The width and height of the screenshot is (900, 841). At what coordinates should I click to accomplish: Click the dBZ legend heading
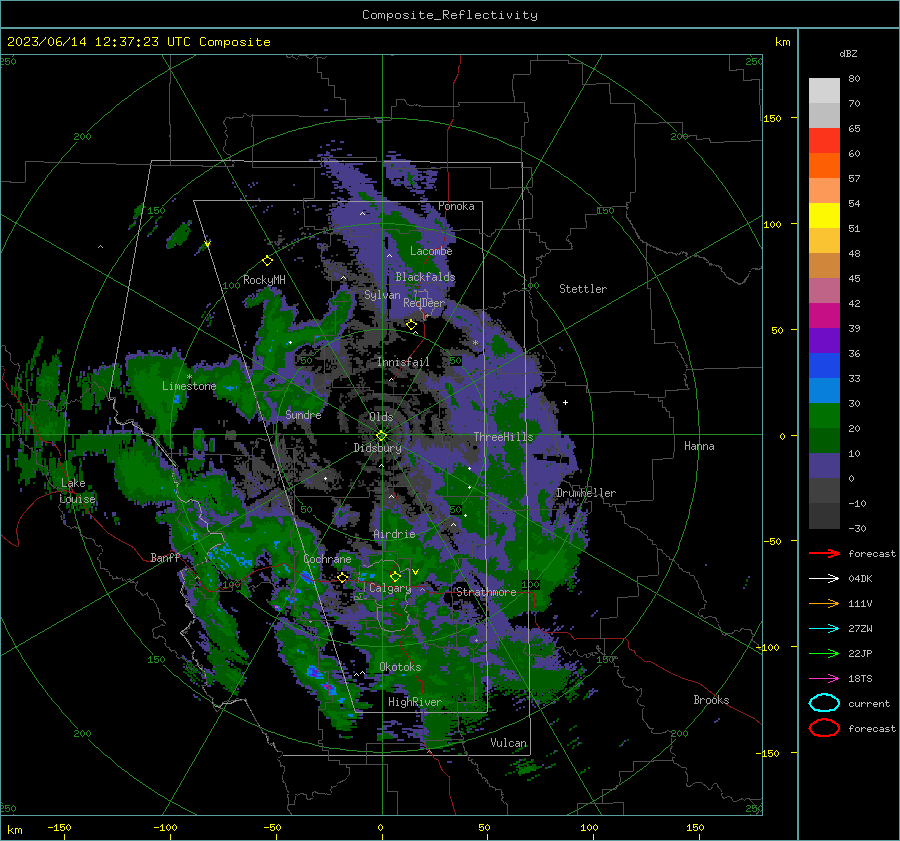point(848,53)
